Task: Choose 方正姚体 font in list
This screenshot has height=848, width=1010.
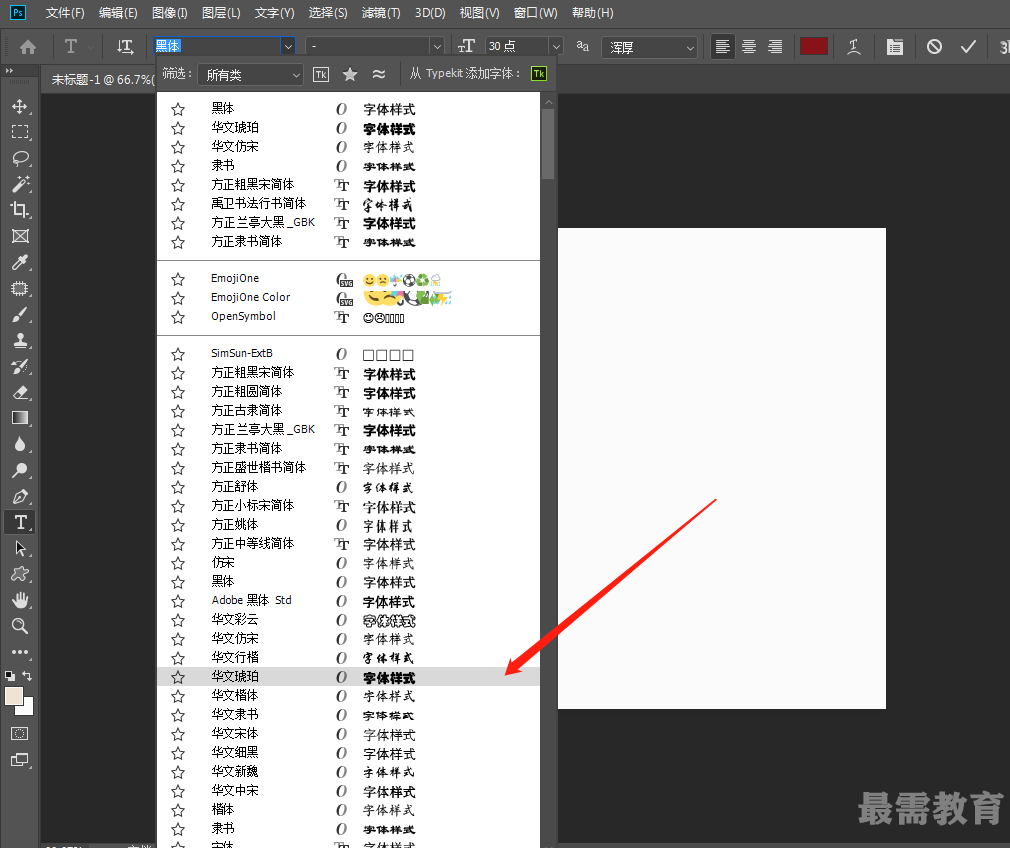Action: (x=348, y=525)
